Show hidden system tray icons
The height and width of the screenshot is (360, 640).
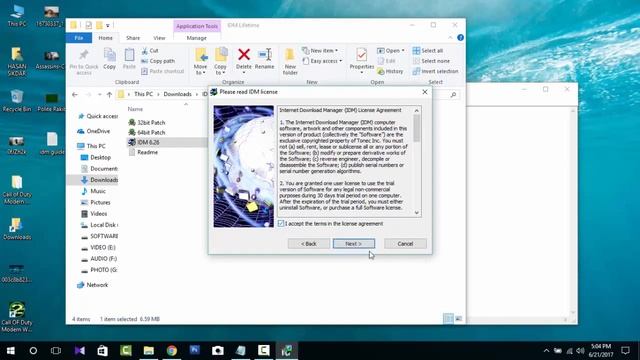(x=547, y=350)
